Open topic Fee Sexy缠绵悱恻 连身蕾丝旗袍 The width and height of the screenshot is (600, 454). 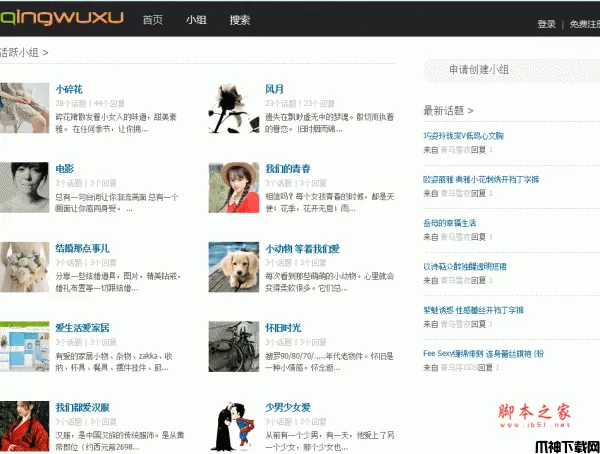pyautogui.click(x=483, y=354)
